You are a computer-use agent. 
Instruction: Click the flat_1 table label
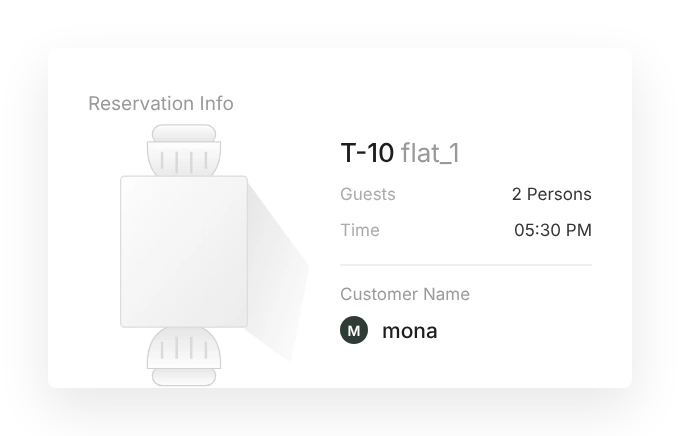[x=430, y=153]
